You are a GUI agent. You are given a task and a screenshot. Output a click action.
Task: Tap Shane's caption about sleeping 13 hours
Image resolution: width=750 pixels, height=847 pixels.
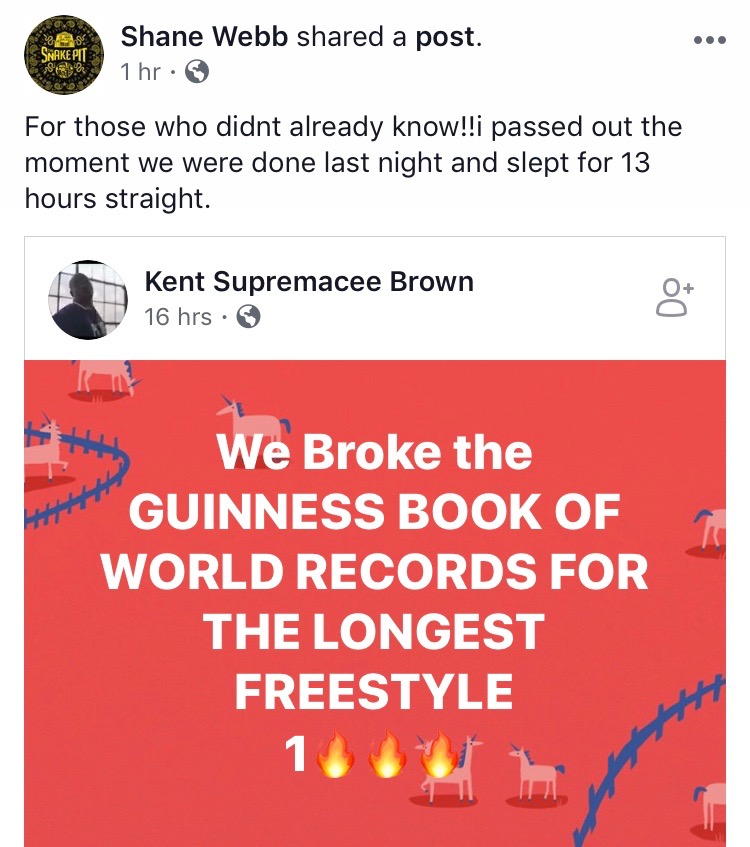[x=353, y=163]
